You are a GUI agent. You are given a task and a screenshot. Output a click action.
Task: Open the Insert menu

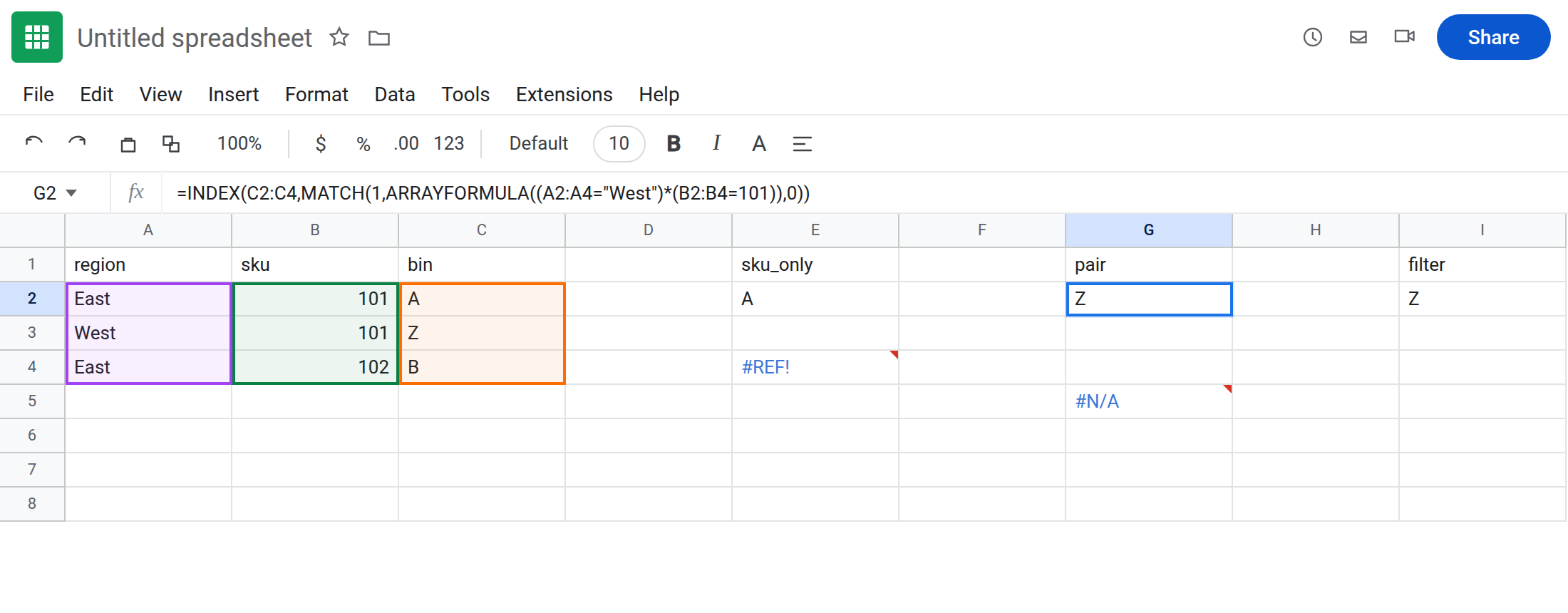(x=233, y=94)
